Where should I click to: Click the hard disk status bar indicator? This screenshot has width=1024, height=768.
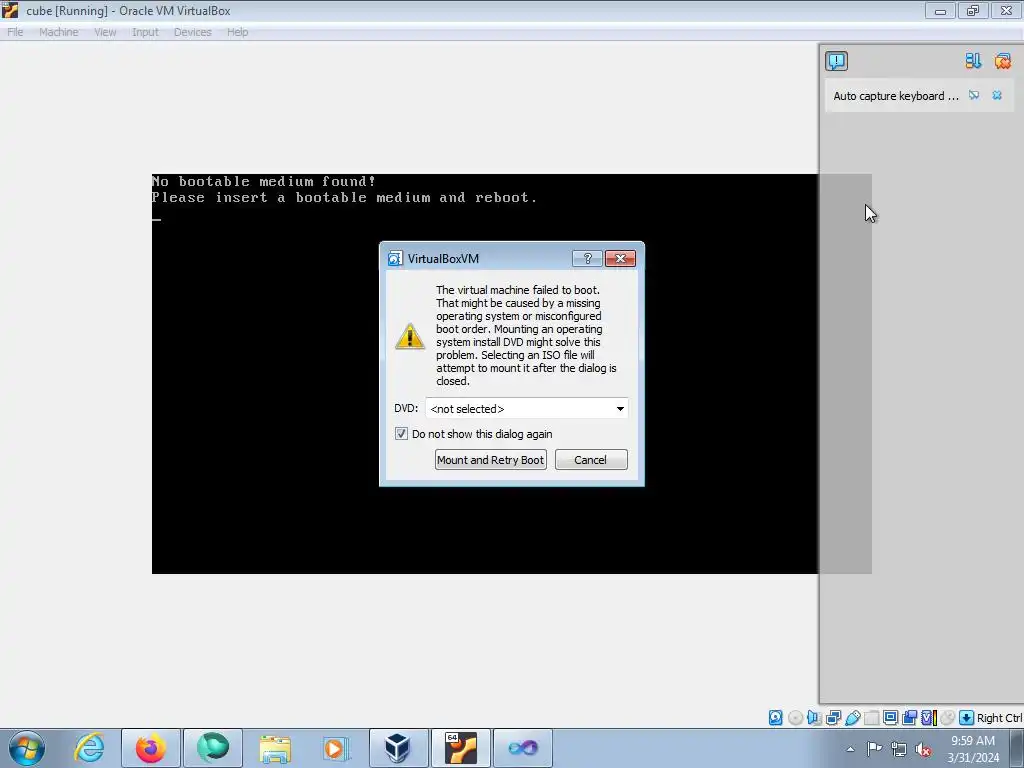coord(775,718)
